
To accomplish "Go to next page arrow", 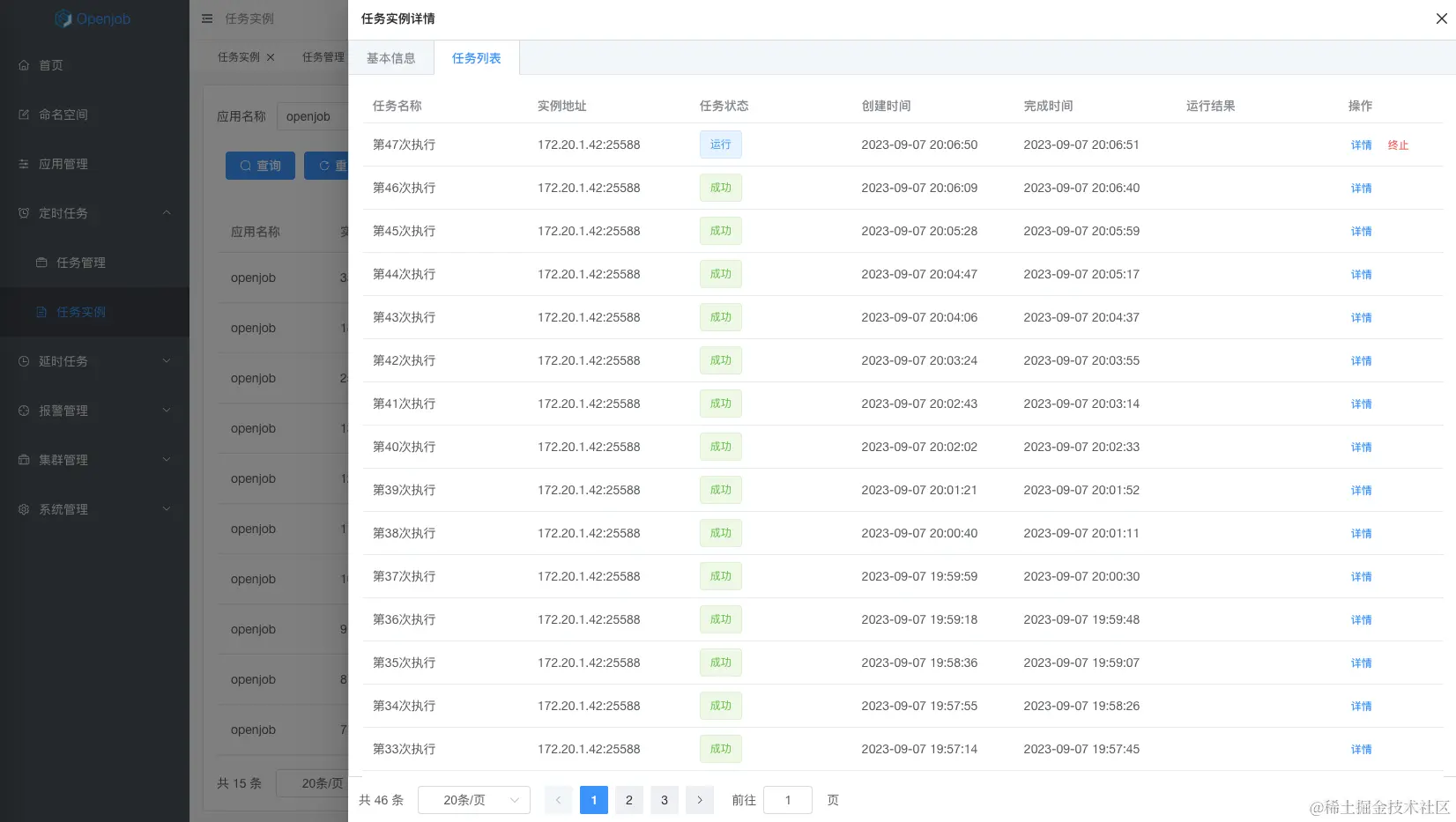I will [700, 800].
